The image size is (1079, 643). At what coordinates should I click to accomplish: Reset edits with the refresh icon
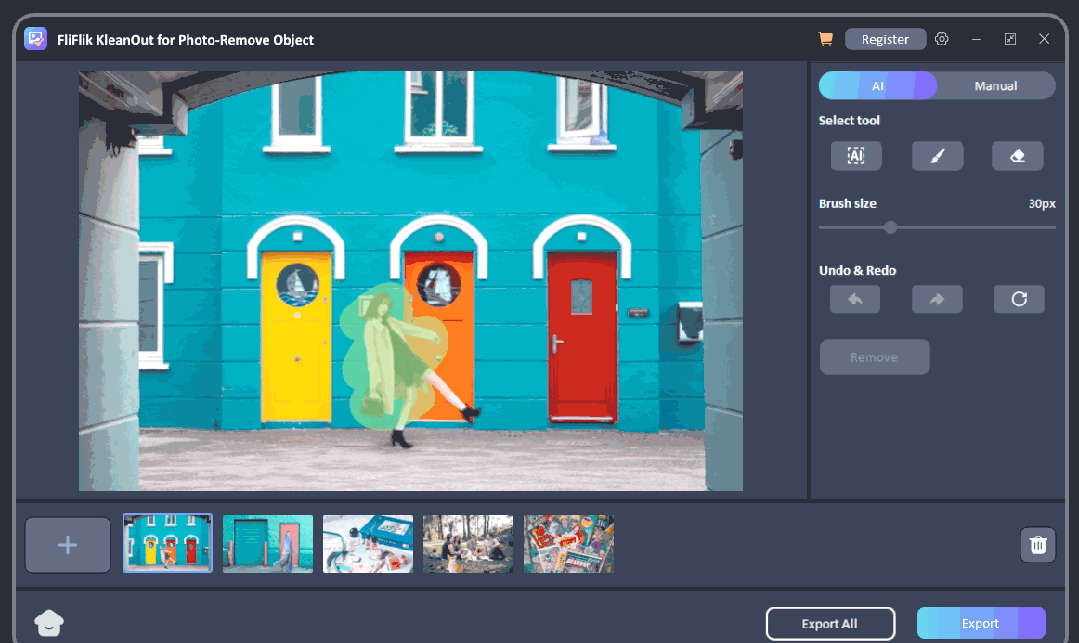[1019, 299]
